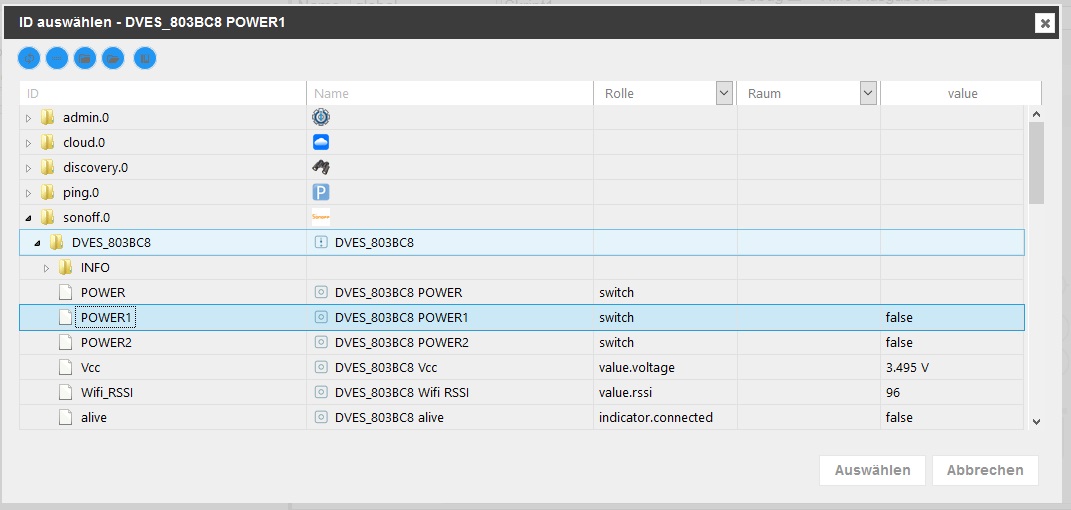Image resolution: width=1071 pixels, height=510 pixels.
Task: Click the cloud.0 adapter cloud icon
Action: [321, 143]
